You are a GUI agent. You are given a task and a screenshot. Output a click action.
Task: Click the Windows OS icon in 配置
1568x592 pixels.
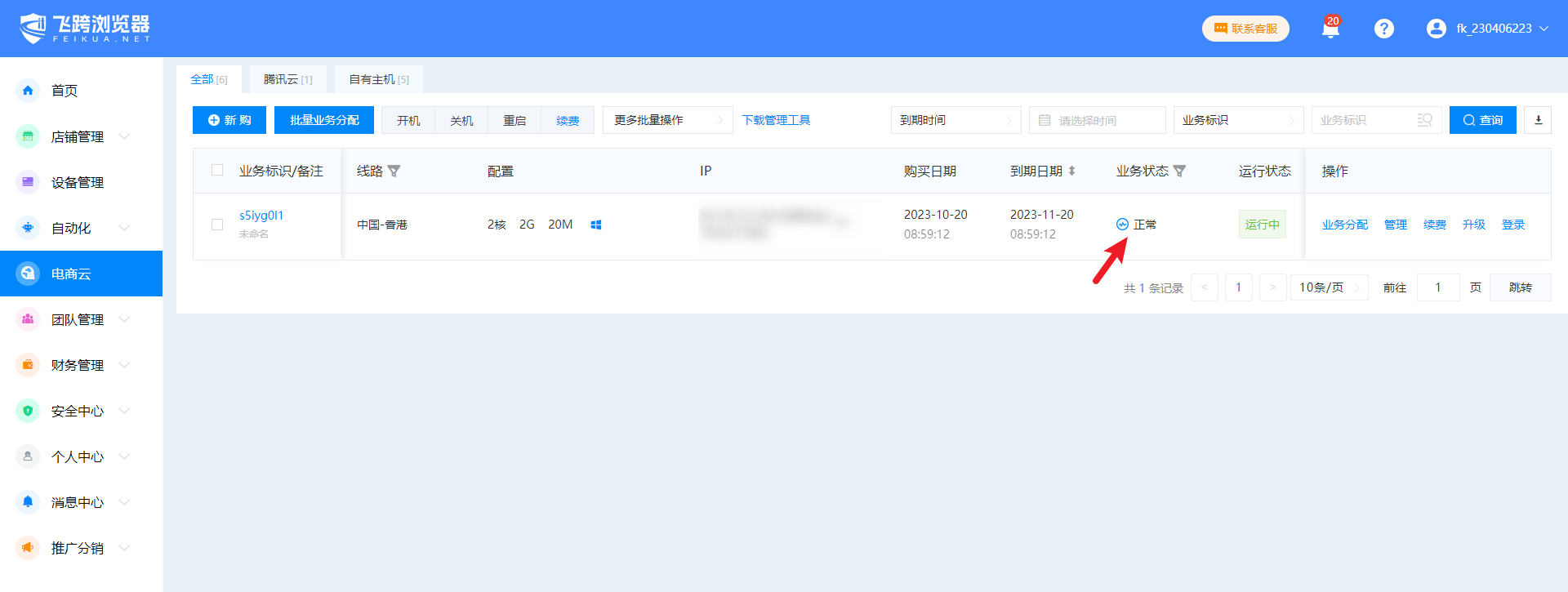point(596,225)
